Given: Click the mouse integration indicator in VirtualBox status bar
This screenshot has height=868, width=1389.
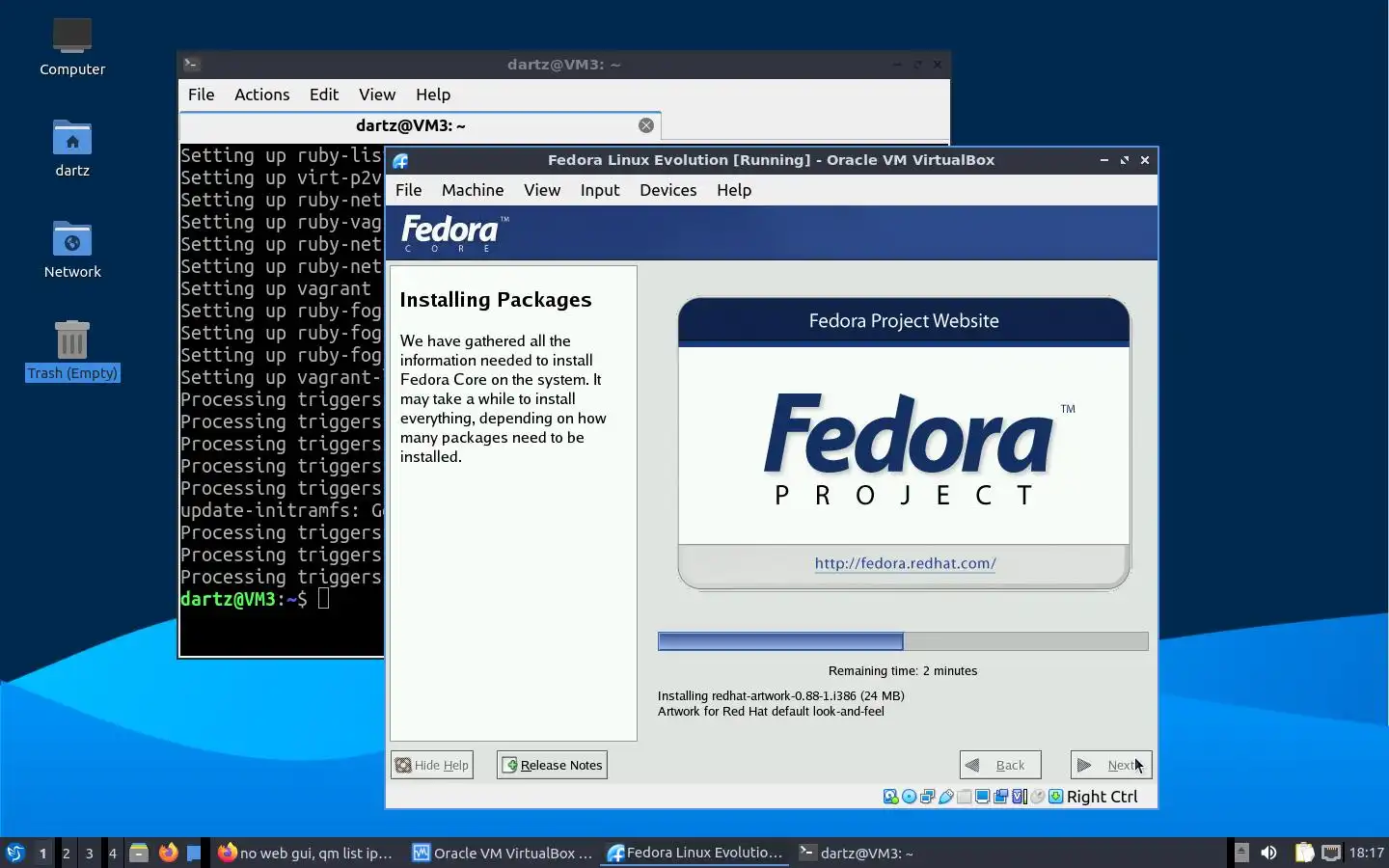Looking at the screenshot, I should pyautogui.click(x=1038, y=797).
